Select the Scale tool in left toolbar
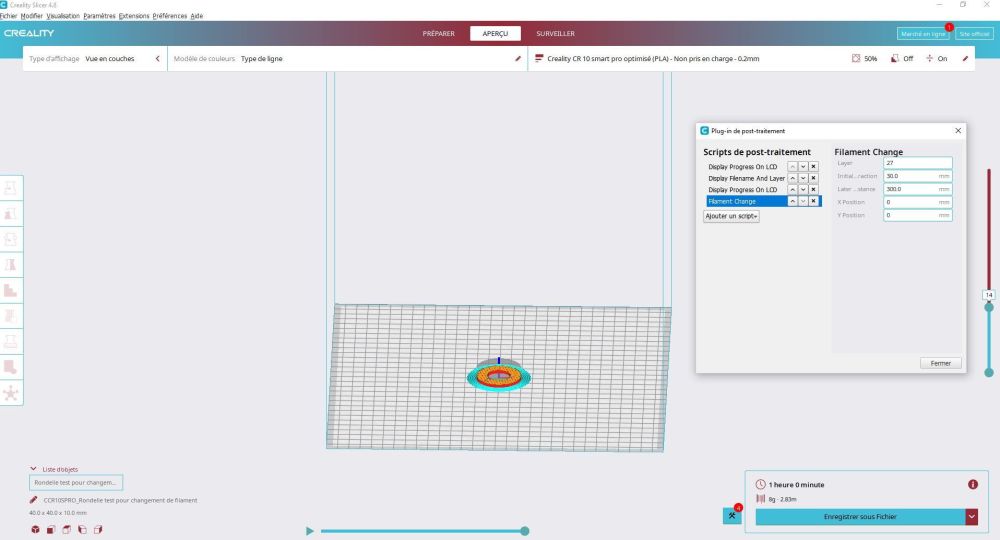The height and width of the screenshot is (540, 1000). pyautogui.click(x=11, y=214)
